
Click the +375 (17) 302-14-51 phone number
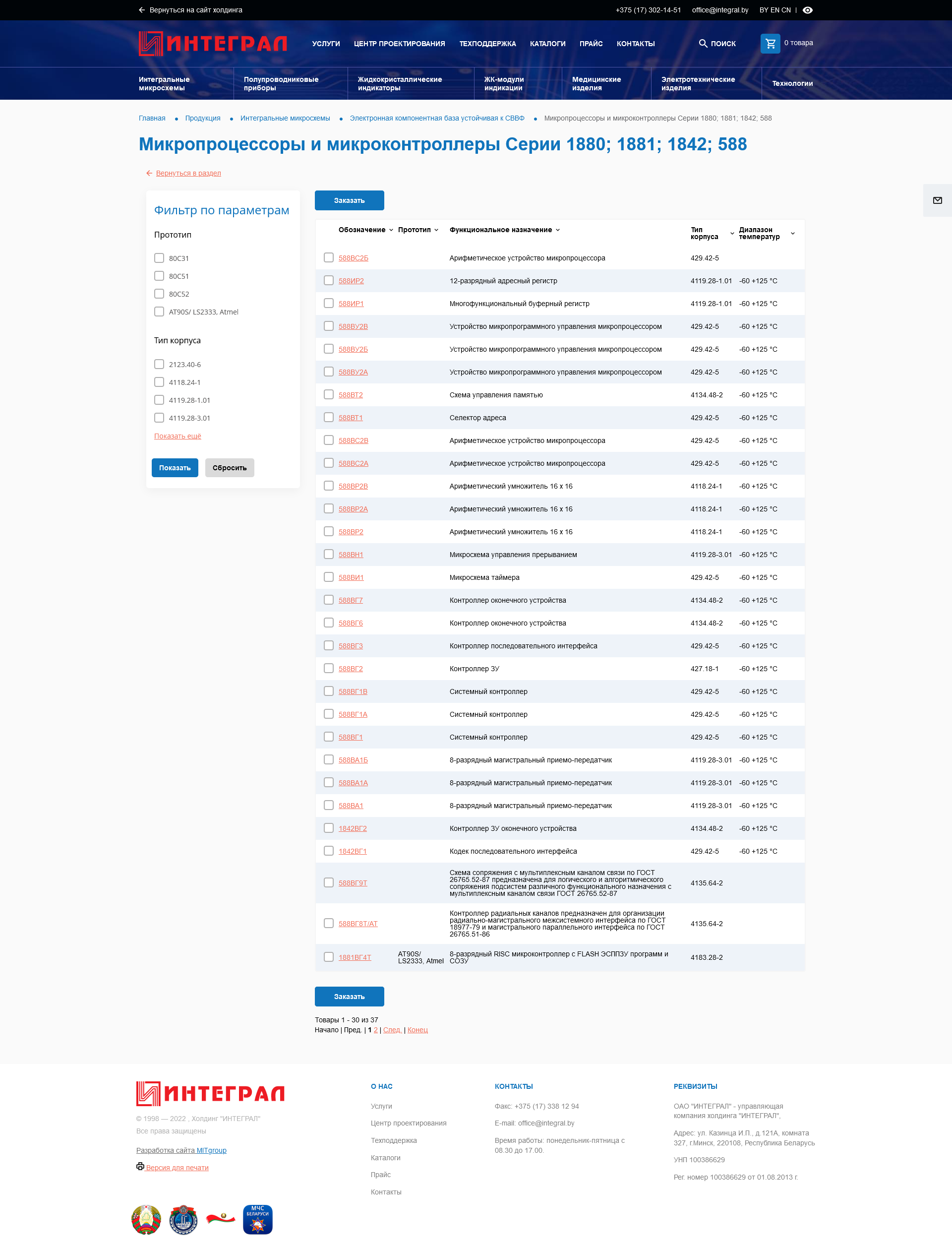tap(648, 10)
